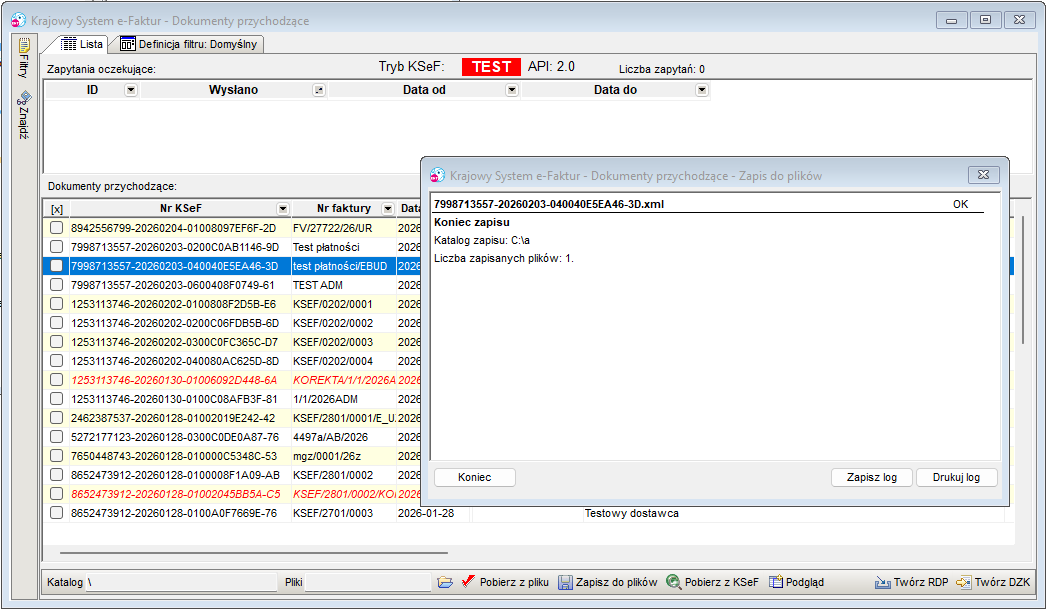Screen dimensions: 1047x610
Task: Click the folder browse icon near Pliki
Action: (x=445, y=582)
